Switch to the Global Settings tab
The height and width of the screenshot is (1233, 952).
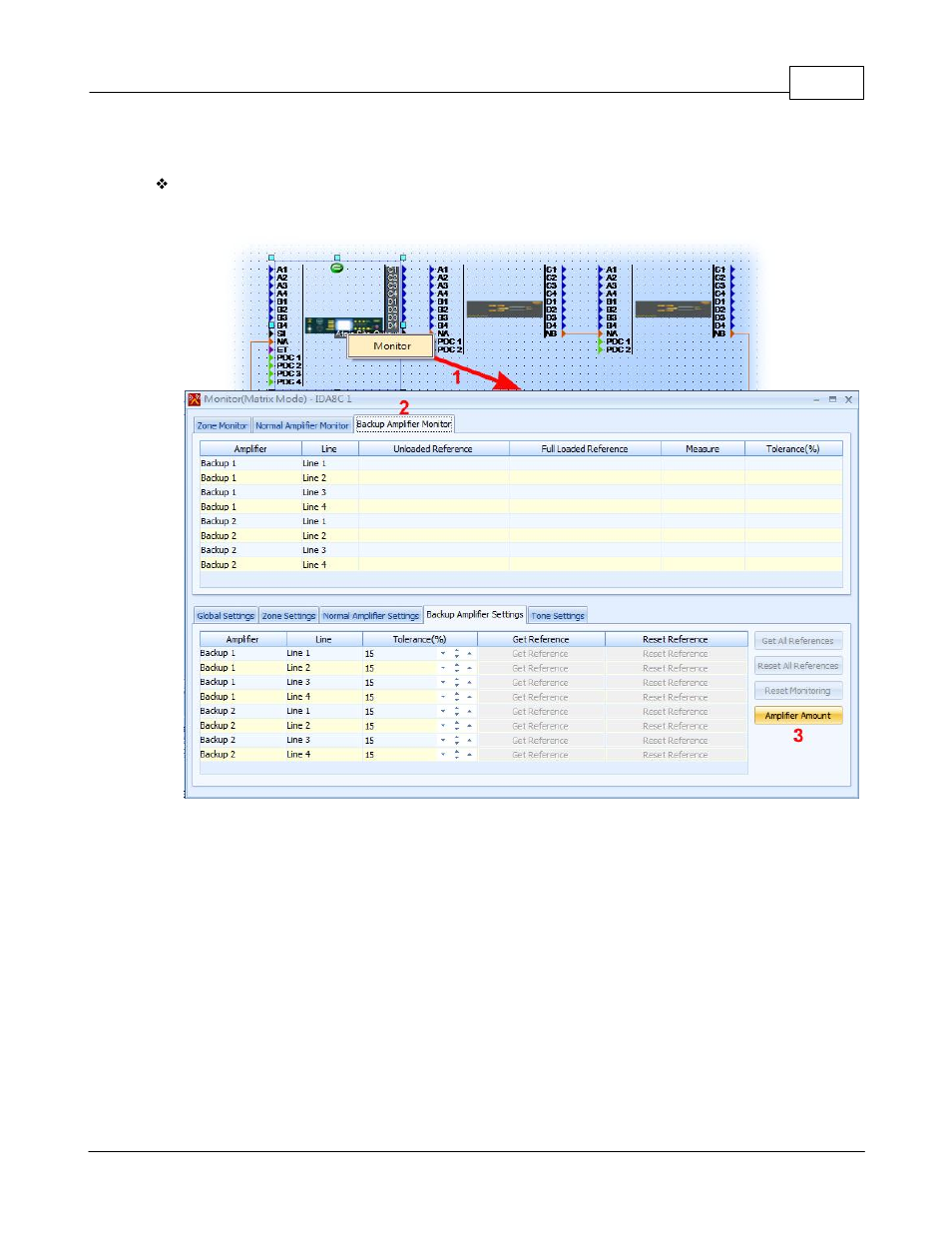[226, 616]
